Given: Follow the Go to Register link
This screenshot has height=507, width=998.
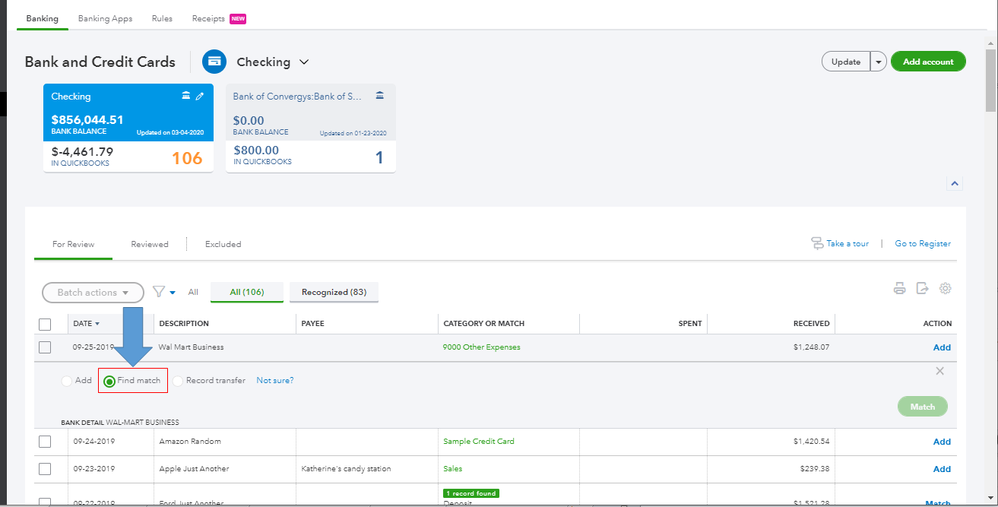Looking at the screenshot, I should click(x=922, y=244).
